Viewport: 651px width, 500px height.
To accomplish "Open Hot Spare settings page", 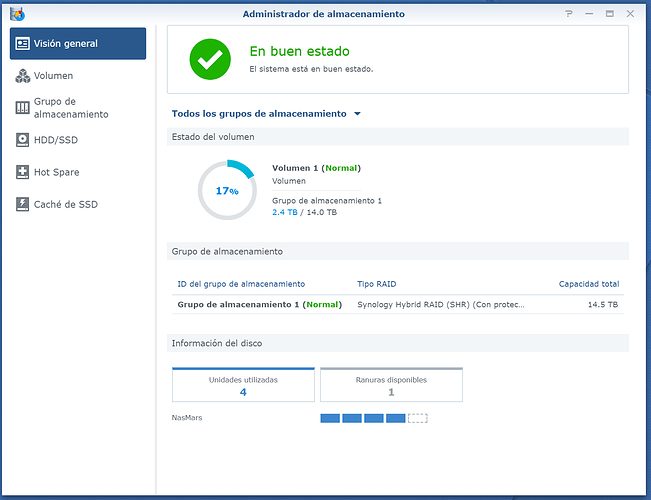I will [56, 172].
